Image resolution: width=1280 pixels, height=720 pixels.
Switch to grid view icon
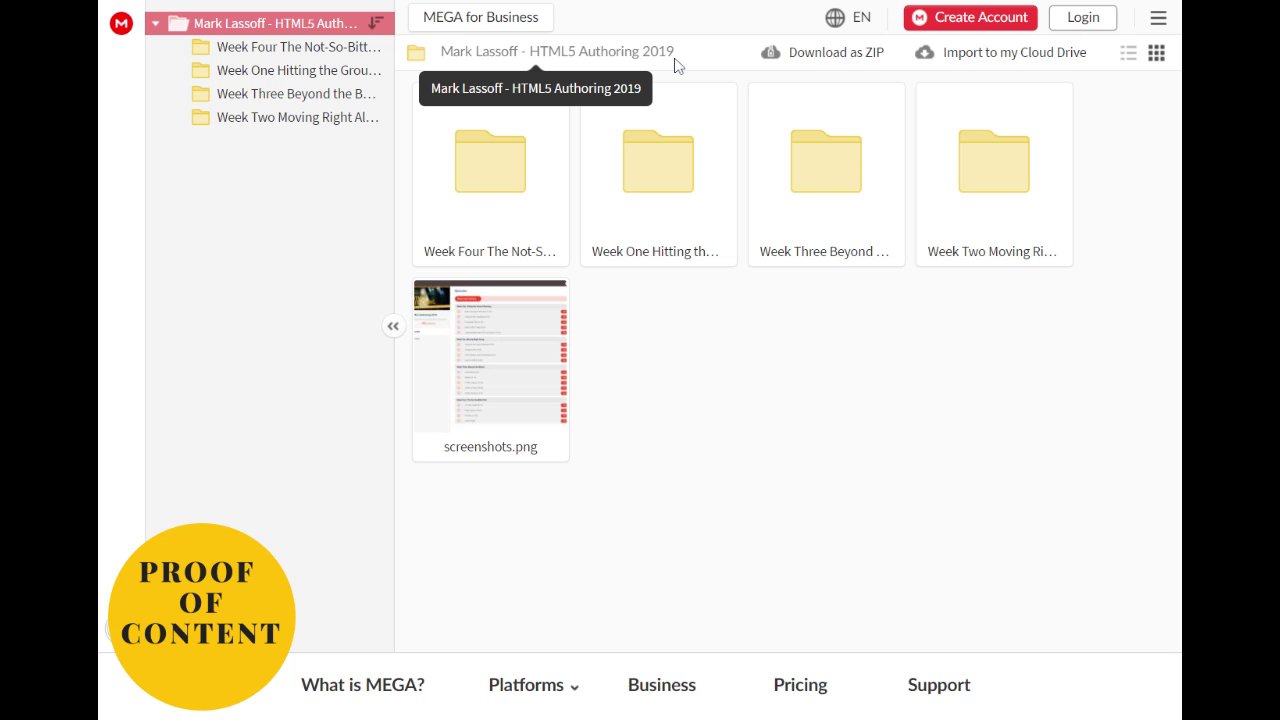coord(1156,53)
